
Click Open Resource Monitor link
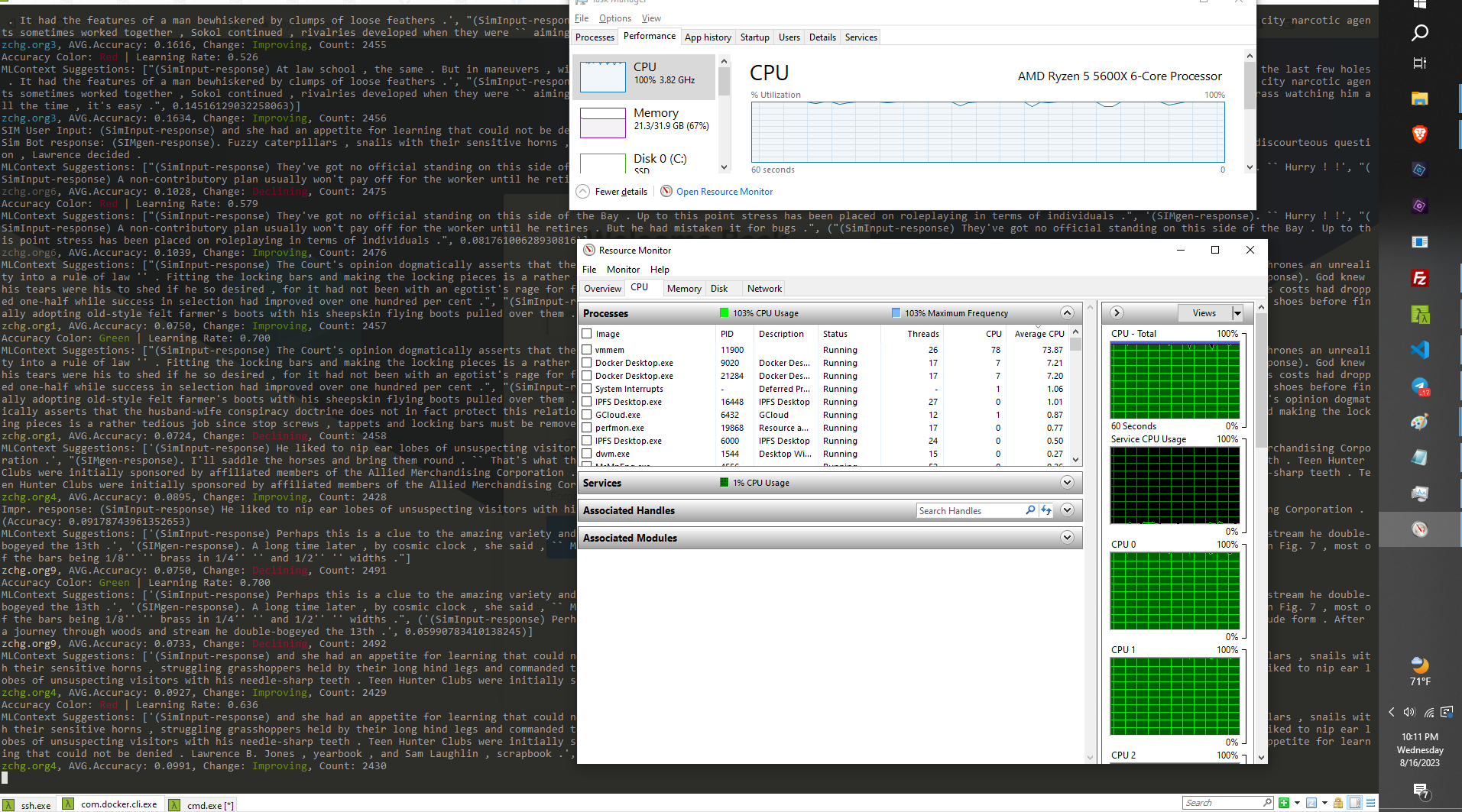coord(724,192)
